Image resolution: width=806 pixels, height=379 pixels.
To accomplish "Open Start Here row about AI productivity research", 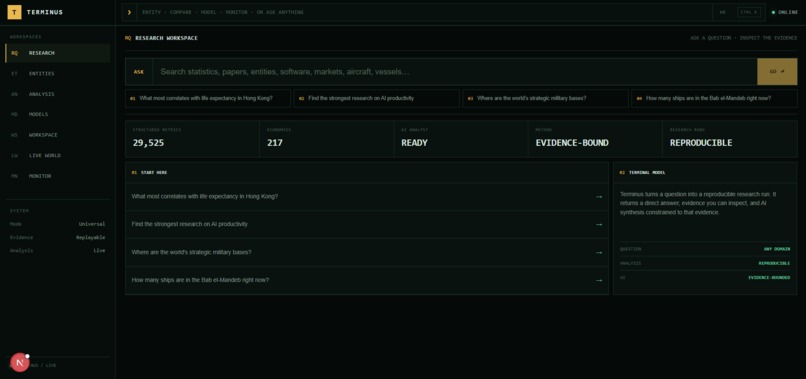I will (367, 224).
